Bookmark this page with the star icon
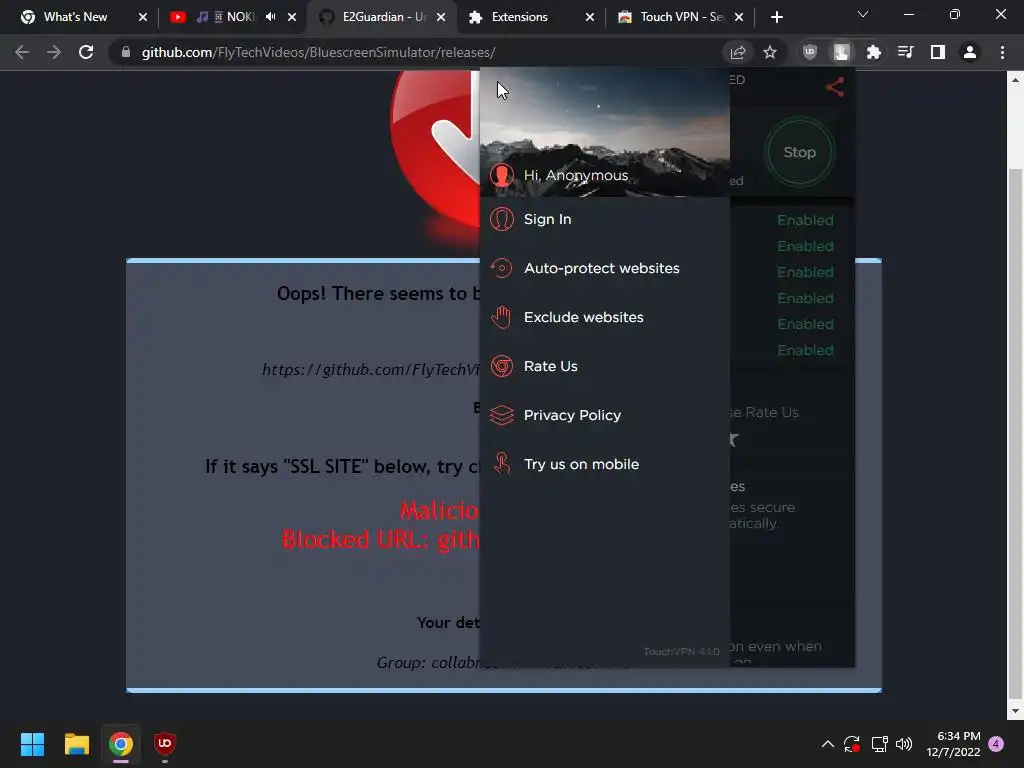 (x=770, y=52)
